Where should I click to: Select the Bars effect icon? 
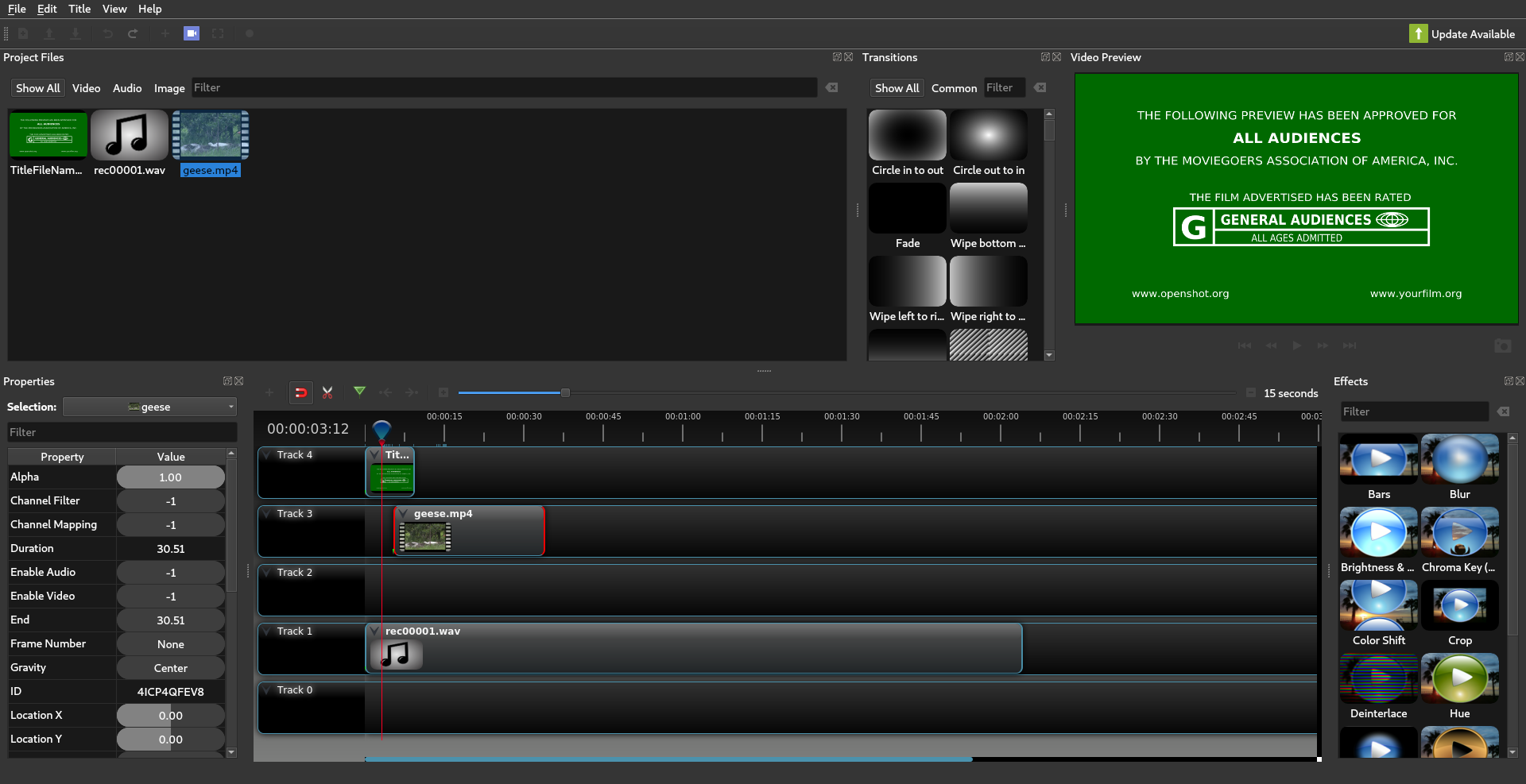click(1378, 459)
